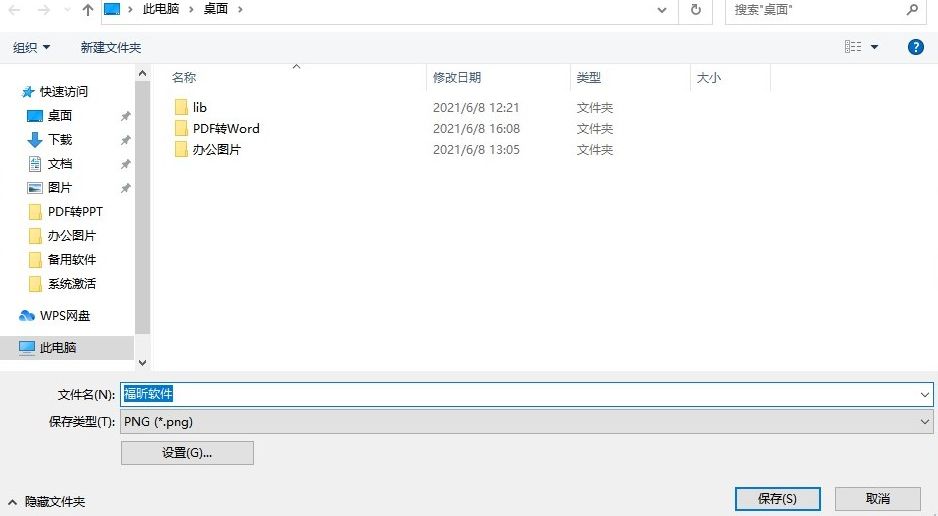Click the WPS网盘 cloud icon
This screenshot has height=516, width=938.
click(x=27, y=316)
